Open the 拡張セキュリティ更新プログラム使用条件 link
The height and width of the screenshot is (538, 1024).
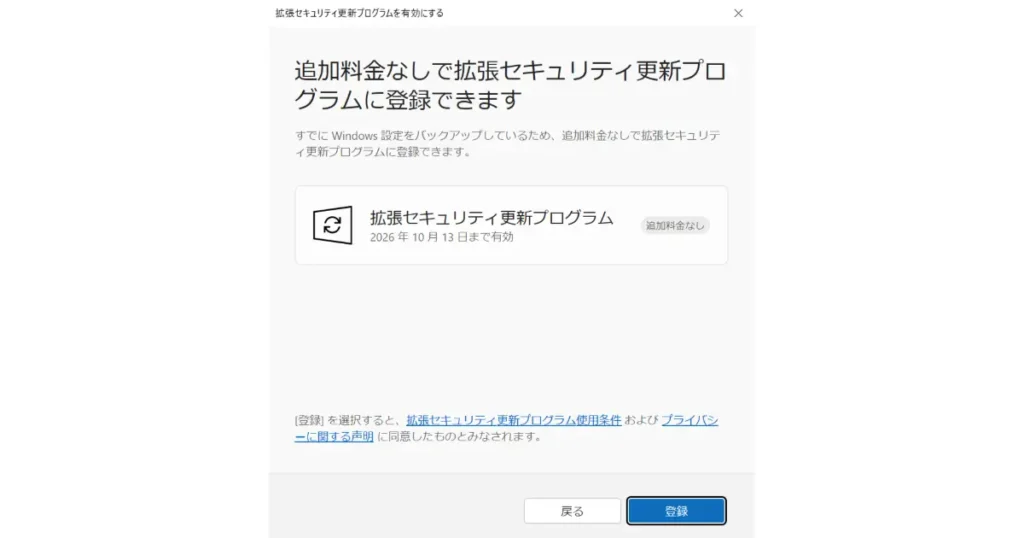[513, 420]
